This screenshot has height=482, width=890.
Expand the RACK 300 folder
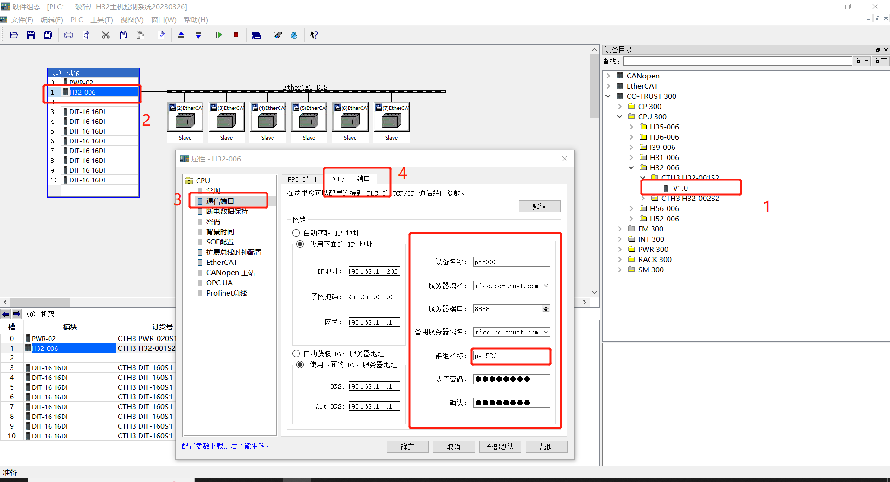(x=620, y=259)
